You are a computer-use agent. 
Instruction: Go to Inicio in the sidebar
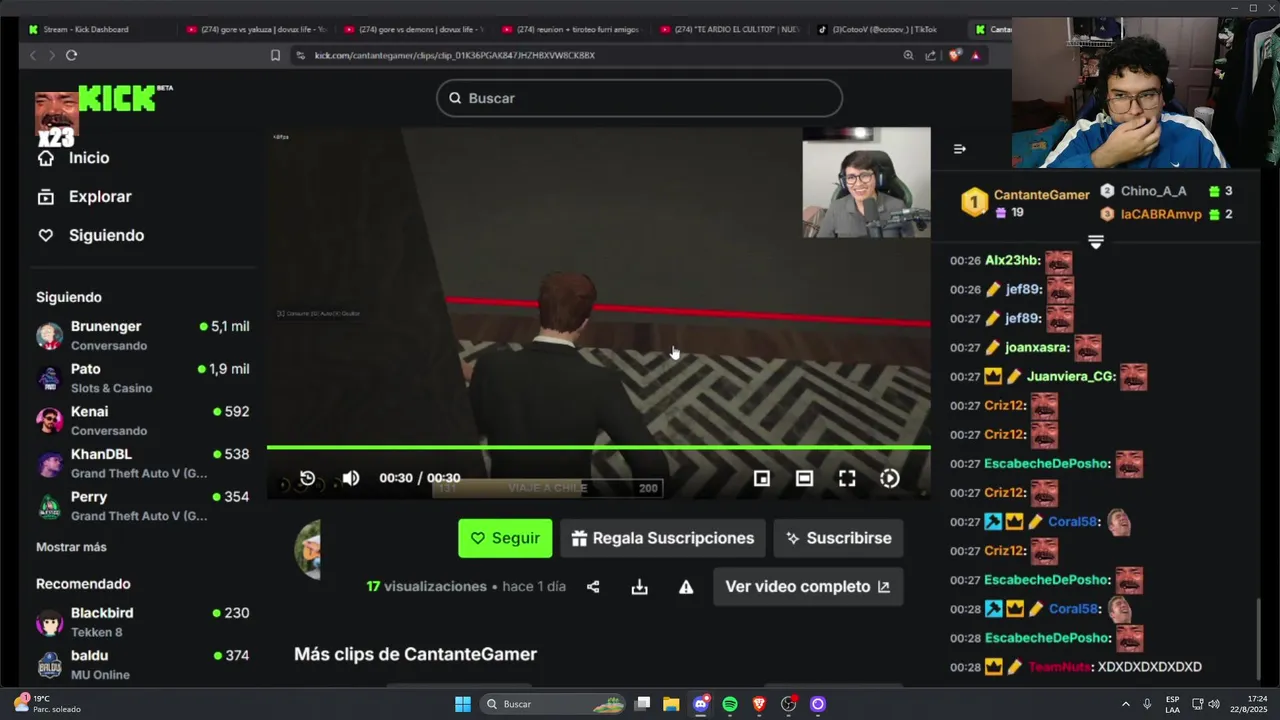tap(74, 158)
